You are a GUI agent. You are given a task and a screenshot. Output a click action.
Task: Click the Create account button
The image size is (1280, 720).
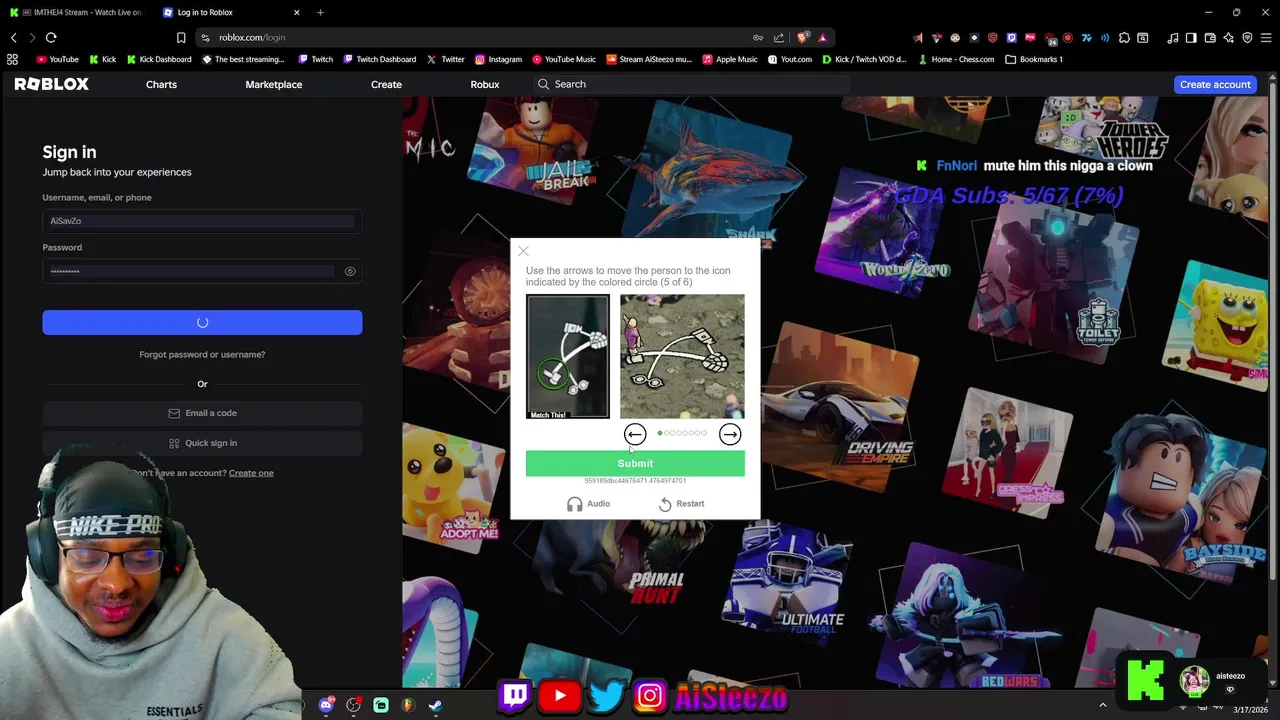point(1215,84)
